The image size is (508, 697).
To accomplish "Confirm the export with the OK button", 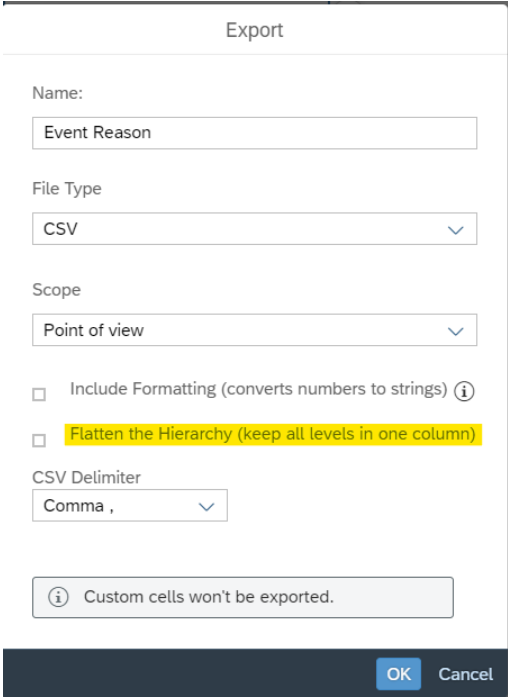I will pyautogui.click(x=398, y=674).
